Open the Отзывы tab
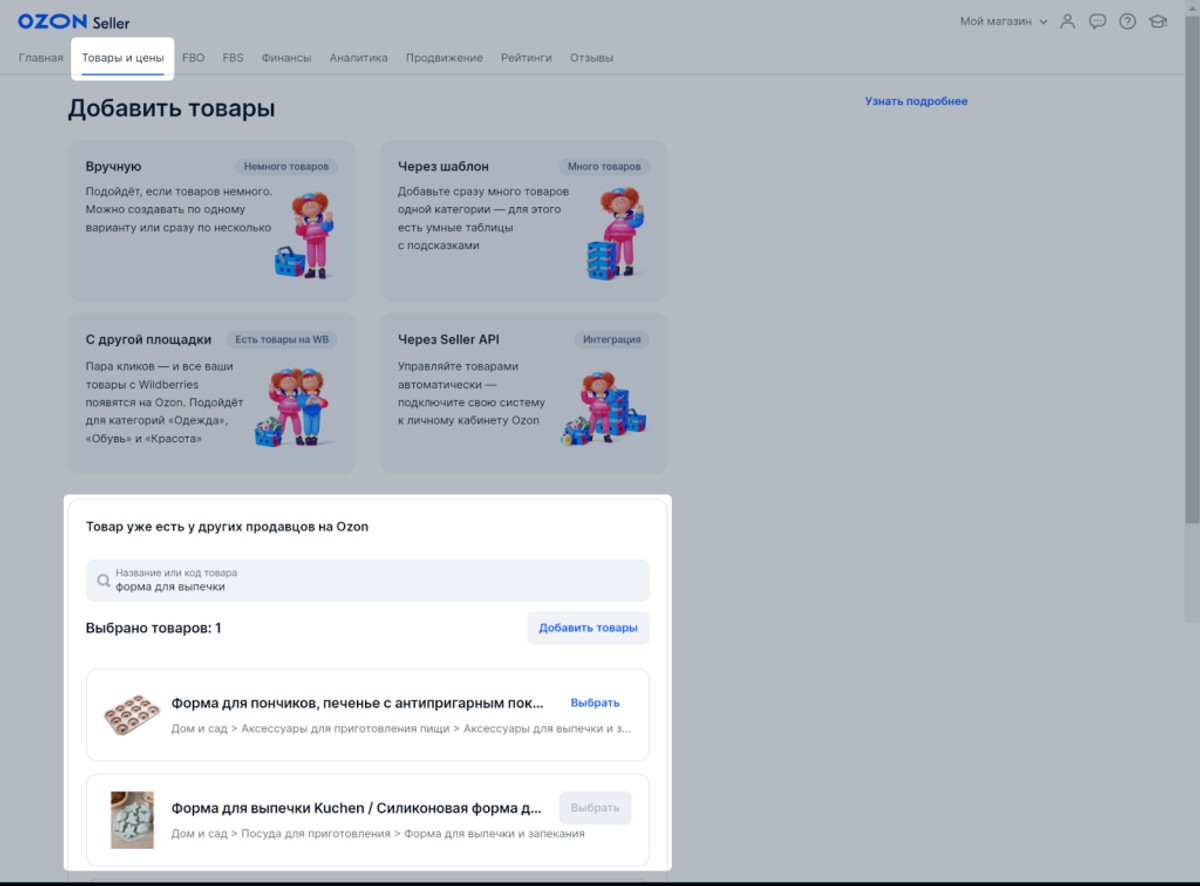This screenshot has height=886, width=1200. click(592, 58)
